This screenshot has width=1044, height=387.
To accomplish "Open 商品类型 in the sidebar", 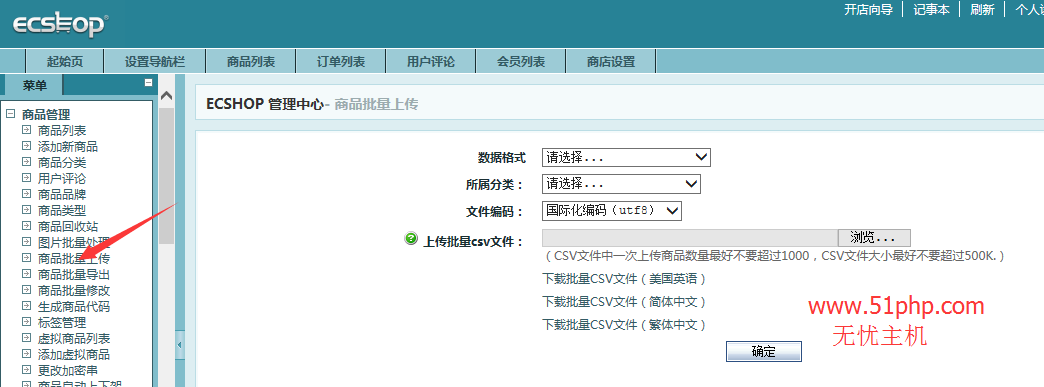I will pos(62,210).
